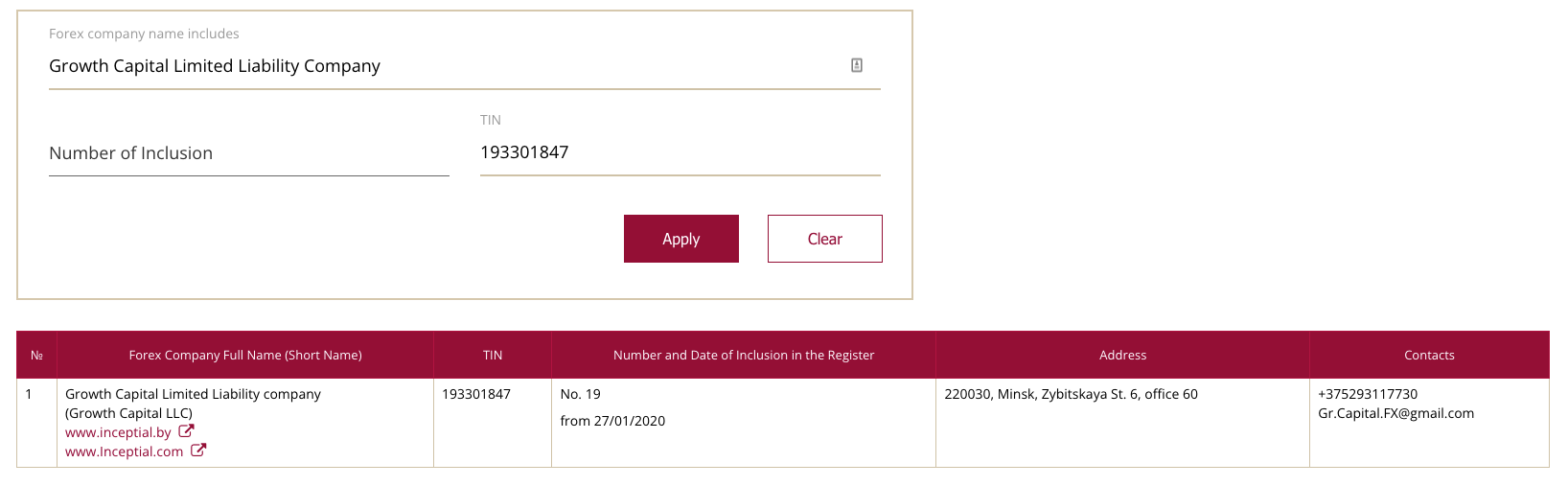Select the Gr.Capital.FX@gmail.com email text
1568x486 pixels.
(1395, 413)
